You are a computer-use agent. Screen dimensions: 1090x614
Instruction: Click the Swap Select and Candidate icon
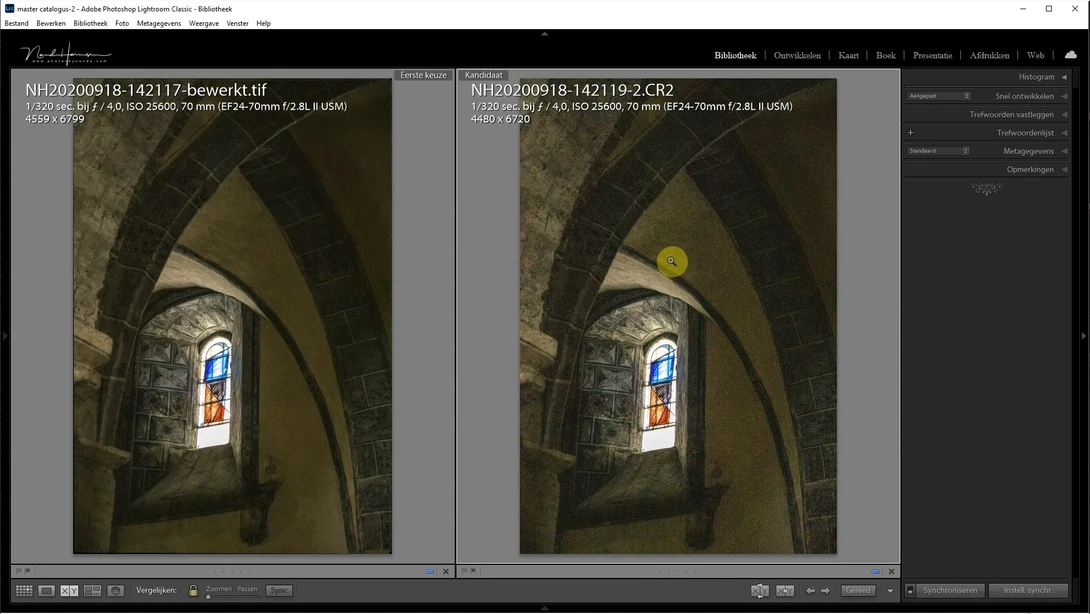click(760, 590)
